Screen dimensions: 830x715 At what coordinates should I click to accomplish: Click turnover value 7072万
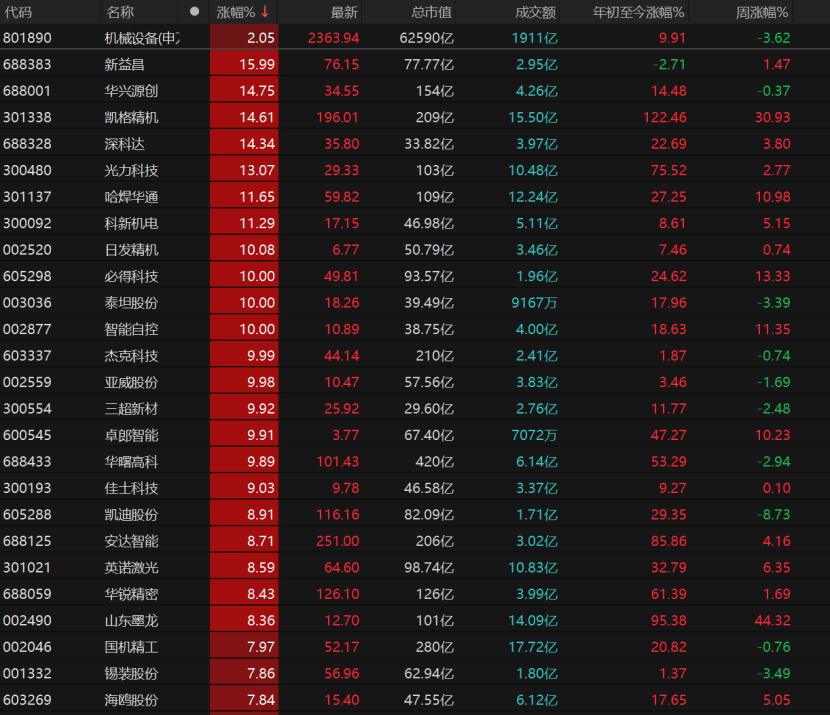pyautogui.click(x=535, y=435)
